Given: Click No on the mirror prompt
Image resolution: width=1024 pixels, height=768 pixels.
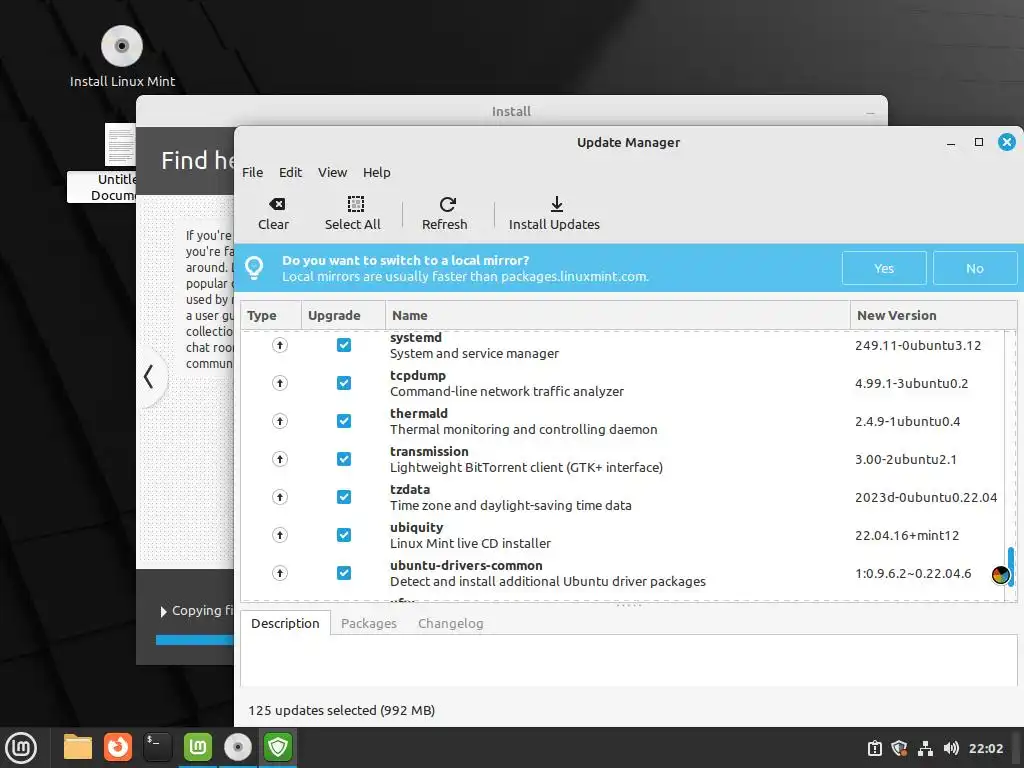Looking at the screenshot, I should (x=974, y=268).
